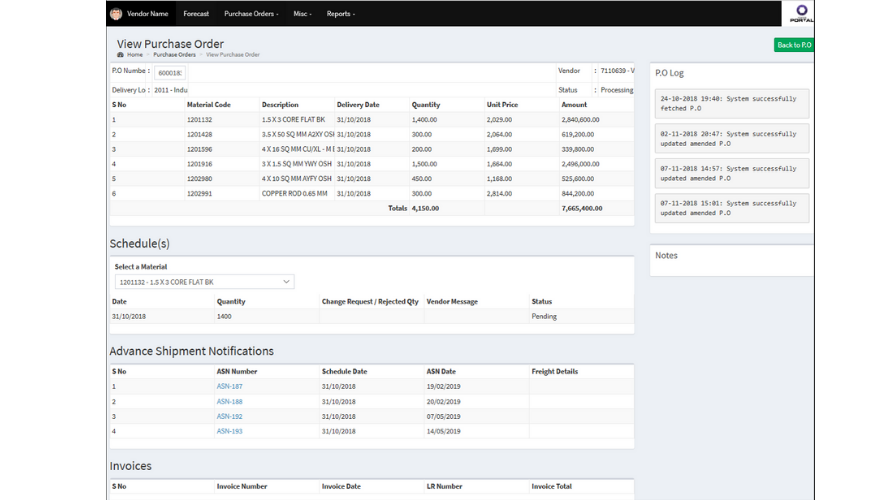
Task: Click the Unit Price column header
Action: coord(502,105)
